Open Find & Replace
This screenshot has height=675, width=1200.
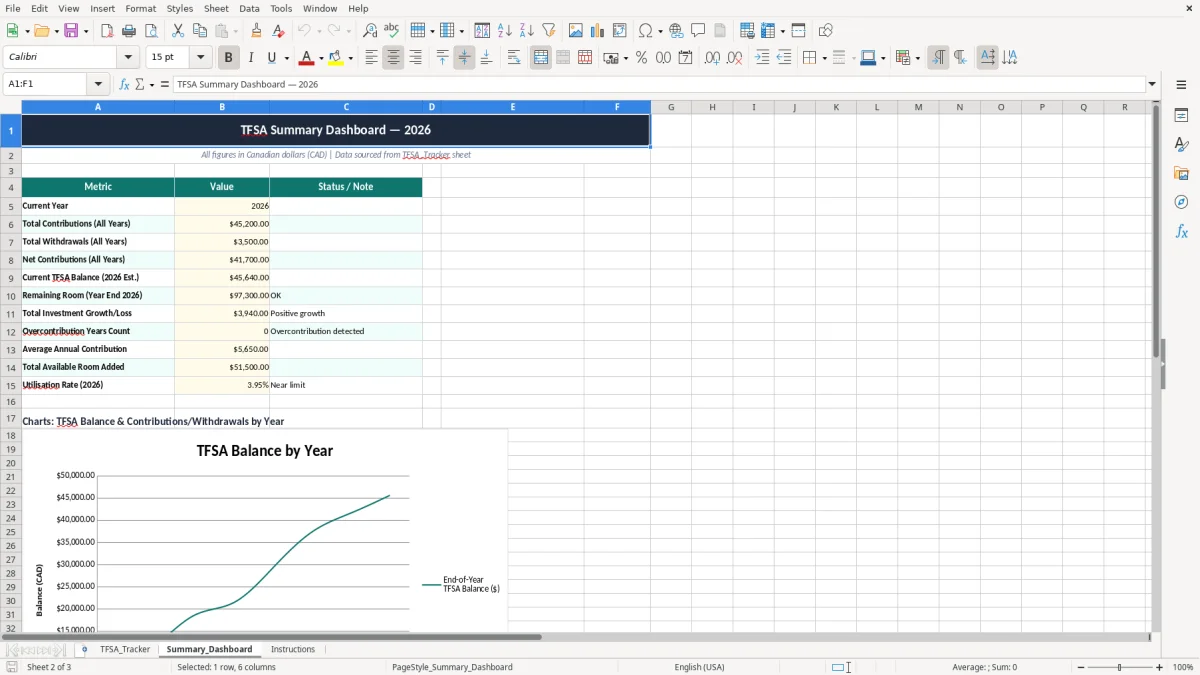(x=370, y=31)
